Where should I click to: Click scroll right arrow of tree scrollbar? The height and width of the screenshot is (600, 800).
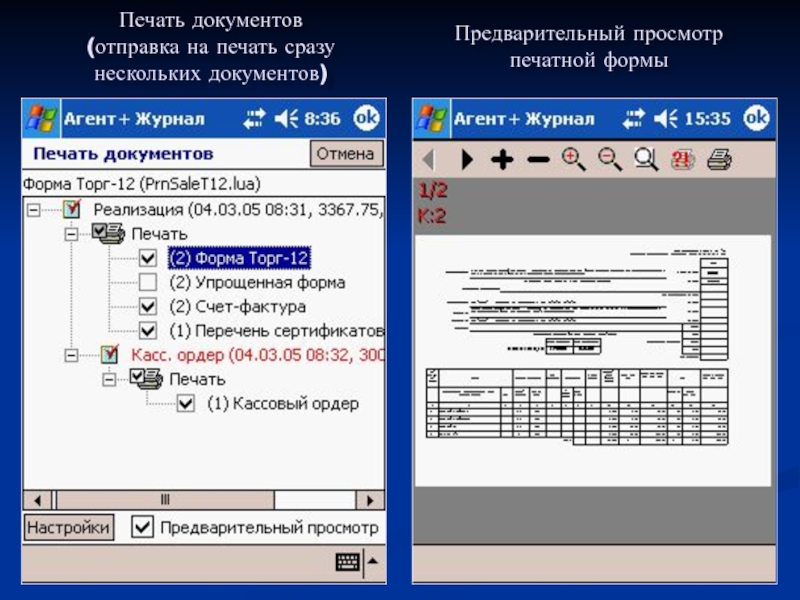(x=370, y=500)
